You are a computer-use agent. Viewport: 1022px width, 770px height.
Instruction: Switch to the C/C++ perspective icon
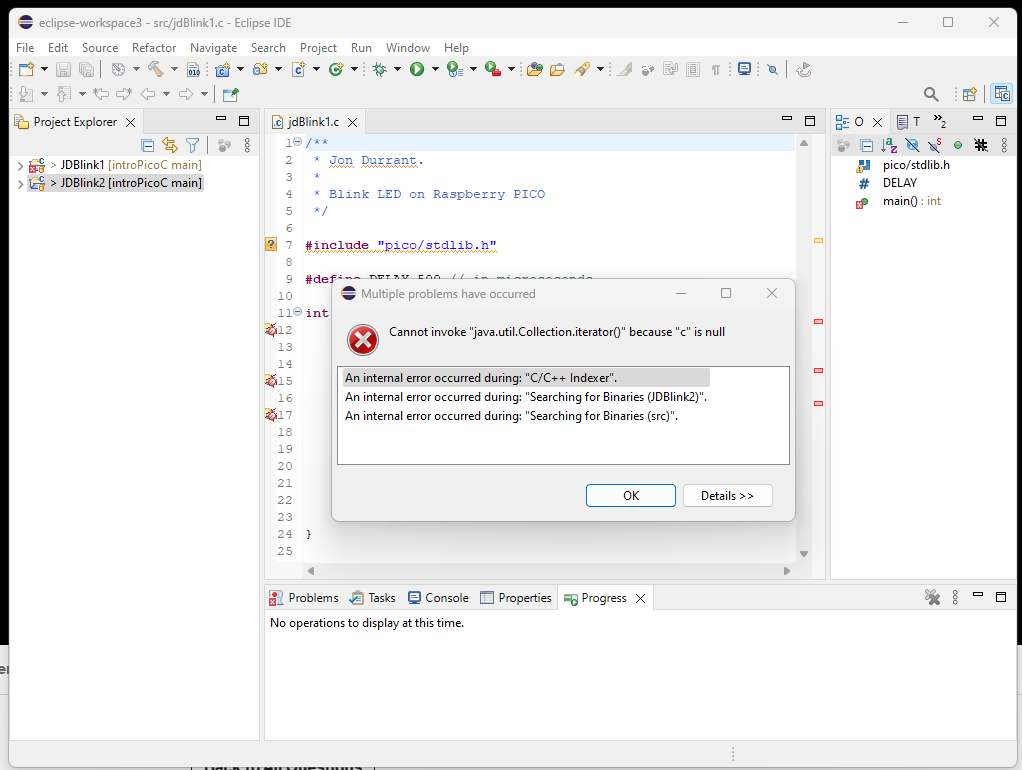[1001, 95]
